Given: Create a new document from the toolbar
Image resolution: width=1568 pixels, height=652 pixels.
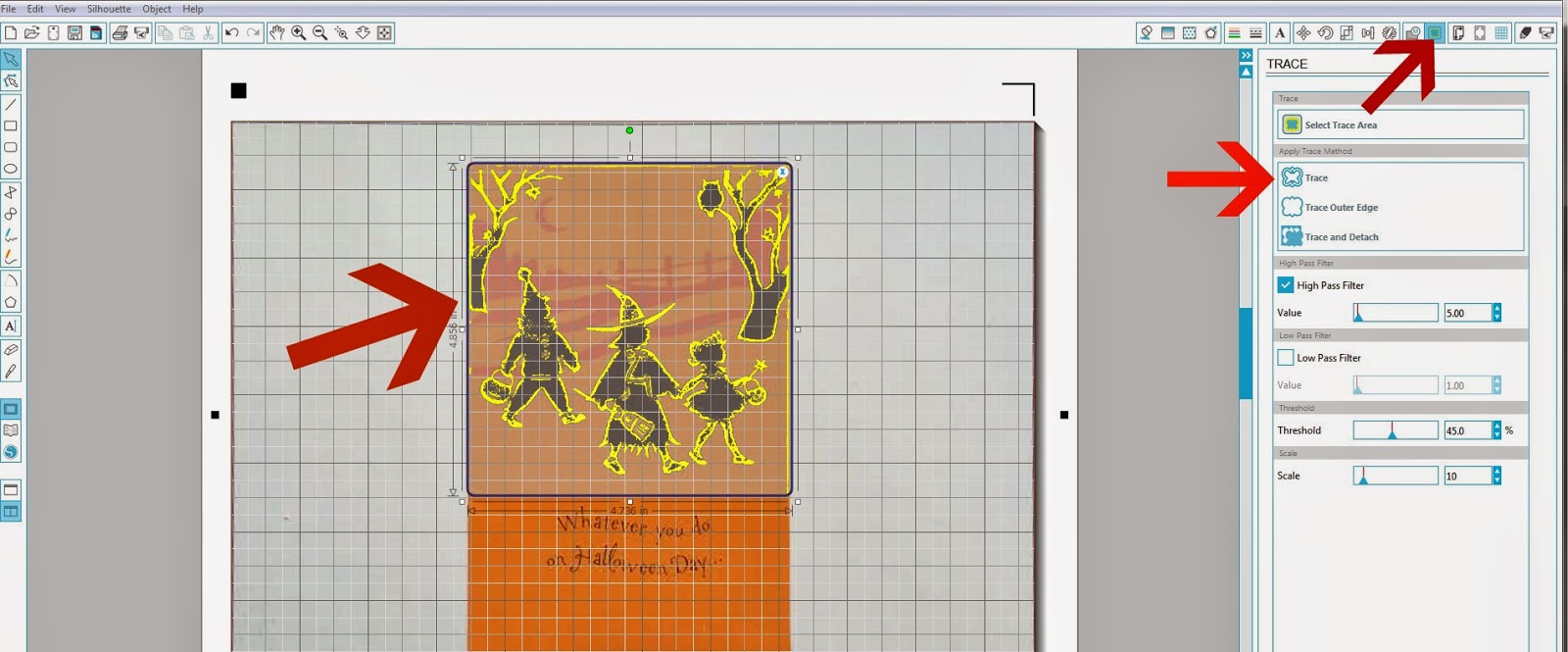Looking at the screenshot, I should tap(10, 32).
